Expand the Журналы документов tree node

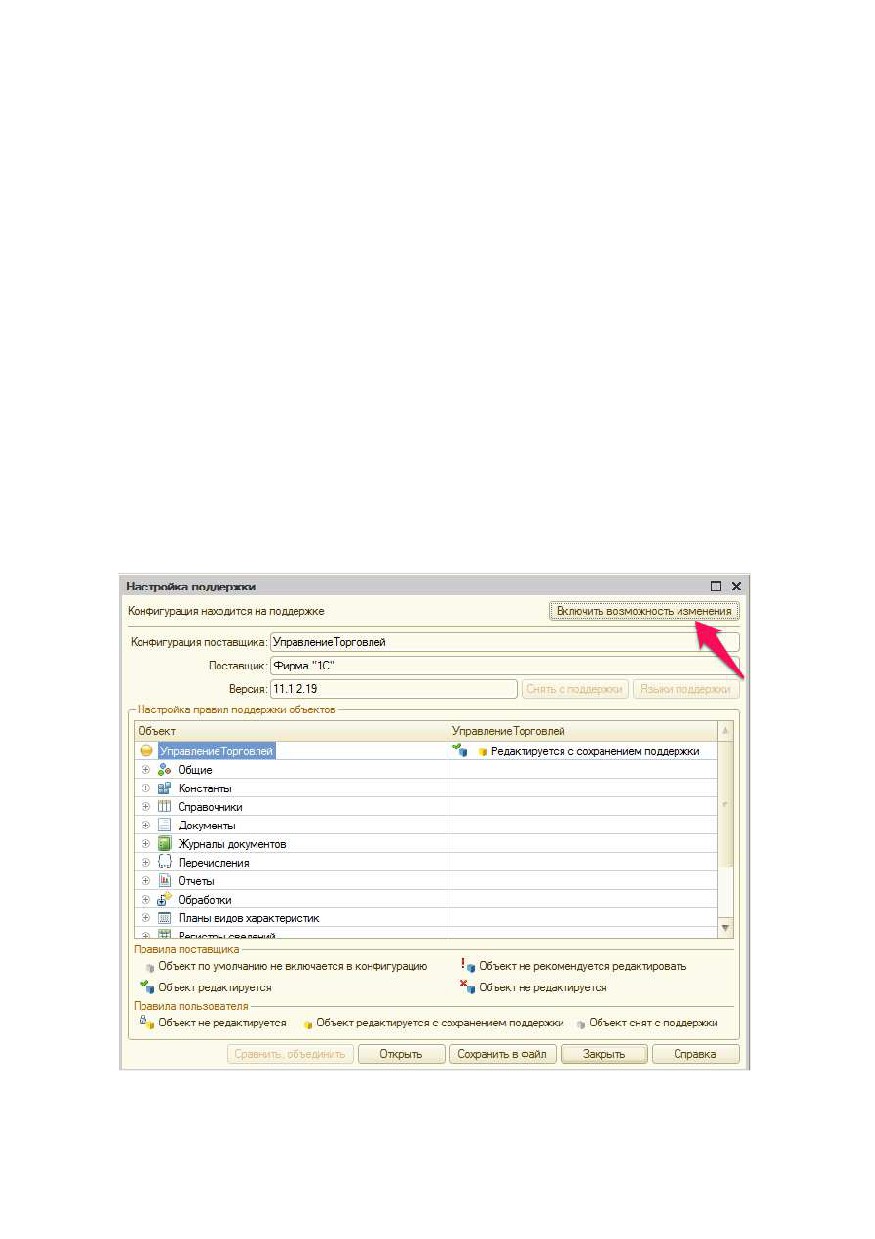(x=145, y=844)
